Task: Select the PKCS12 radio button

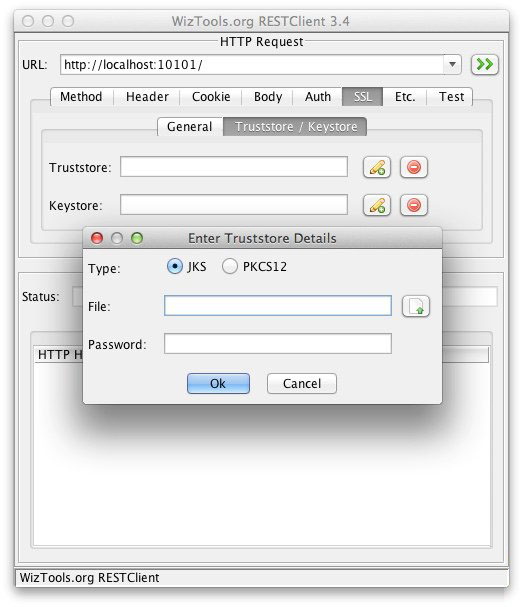Action: [x=230, y=267]
